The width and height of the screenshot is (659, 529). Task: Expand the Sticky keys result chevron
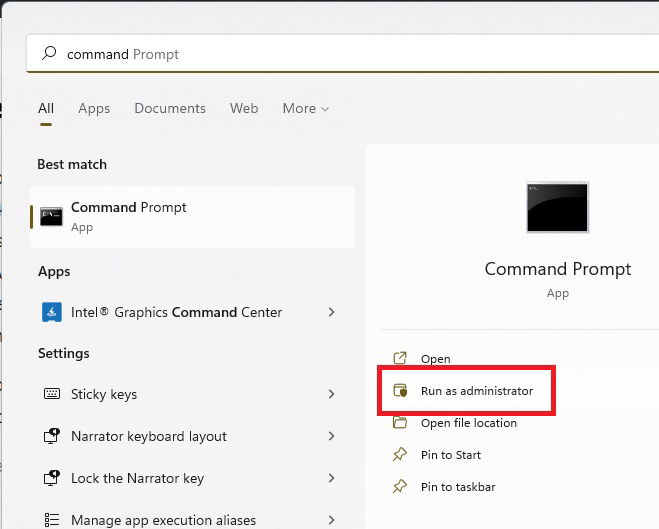pos(332,394)
